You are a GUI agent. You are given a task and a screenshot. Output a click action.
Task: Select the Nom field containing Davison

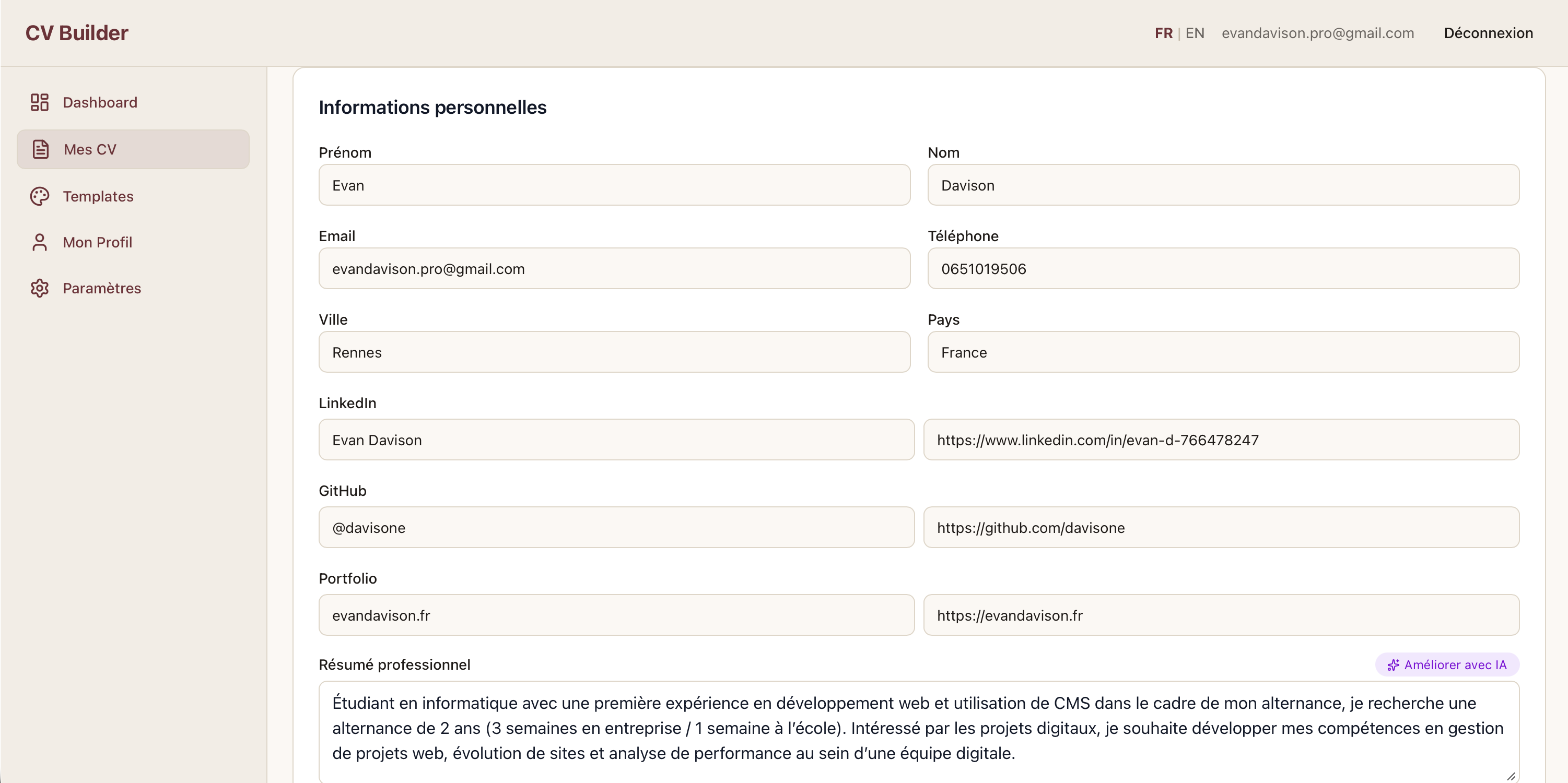click(x=1223, y=185)
